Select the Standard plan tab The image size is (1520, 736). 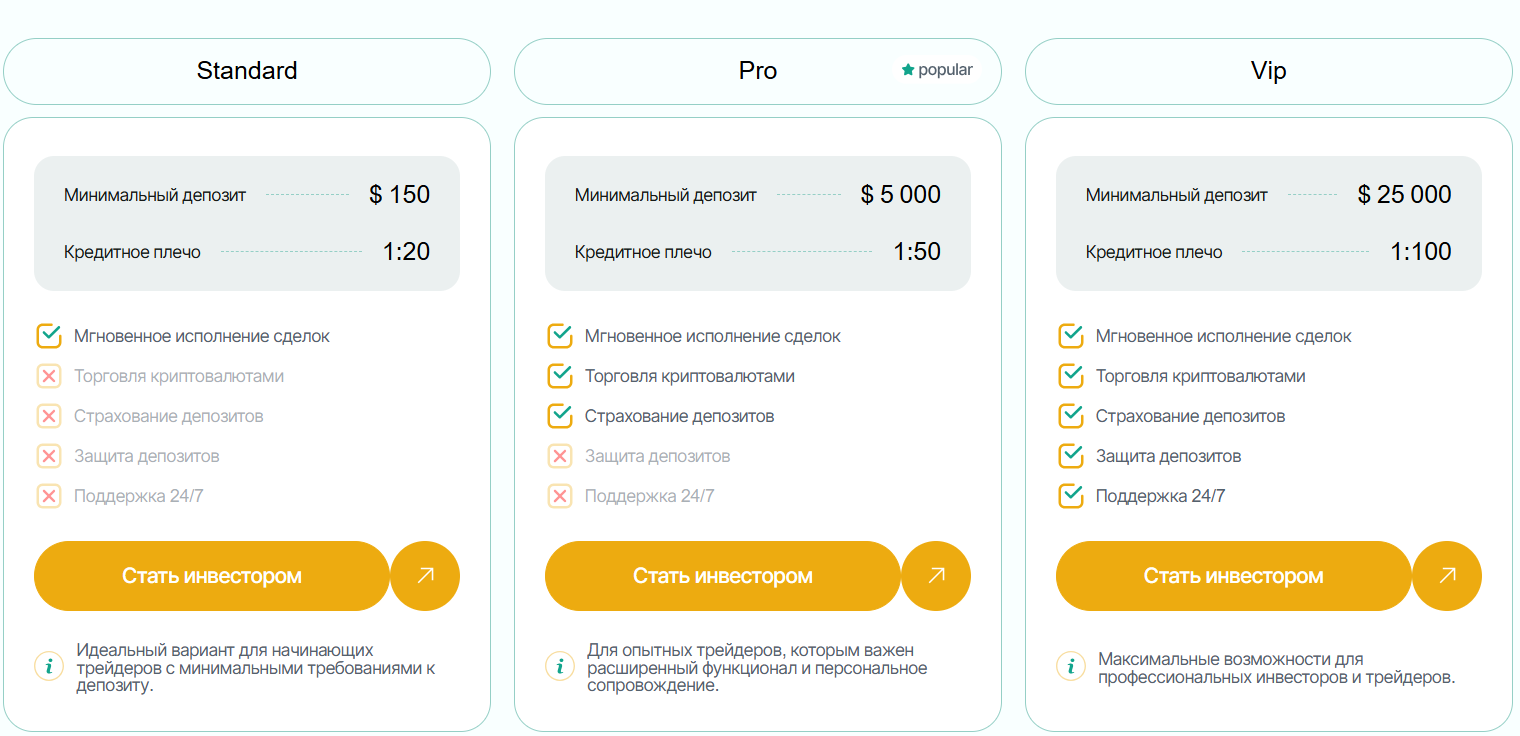[247, 71]
